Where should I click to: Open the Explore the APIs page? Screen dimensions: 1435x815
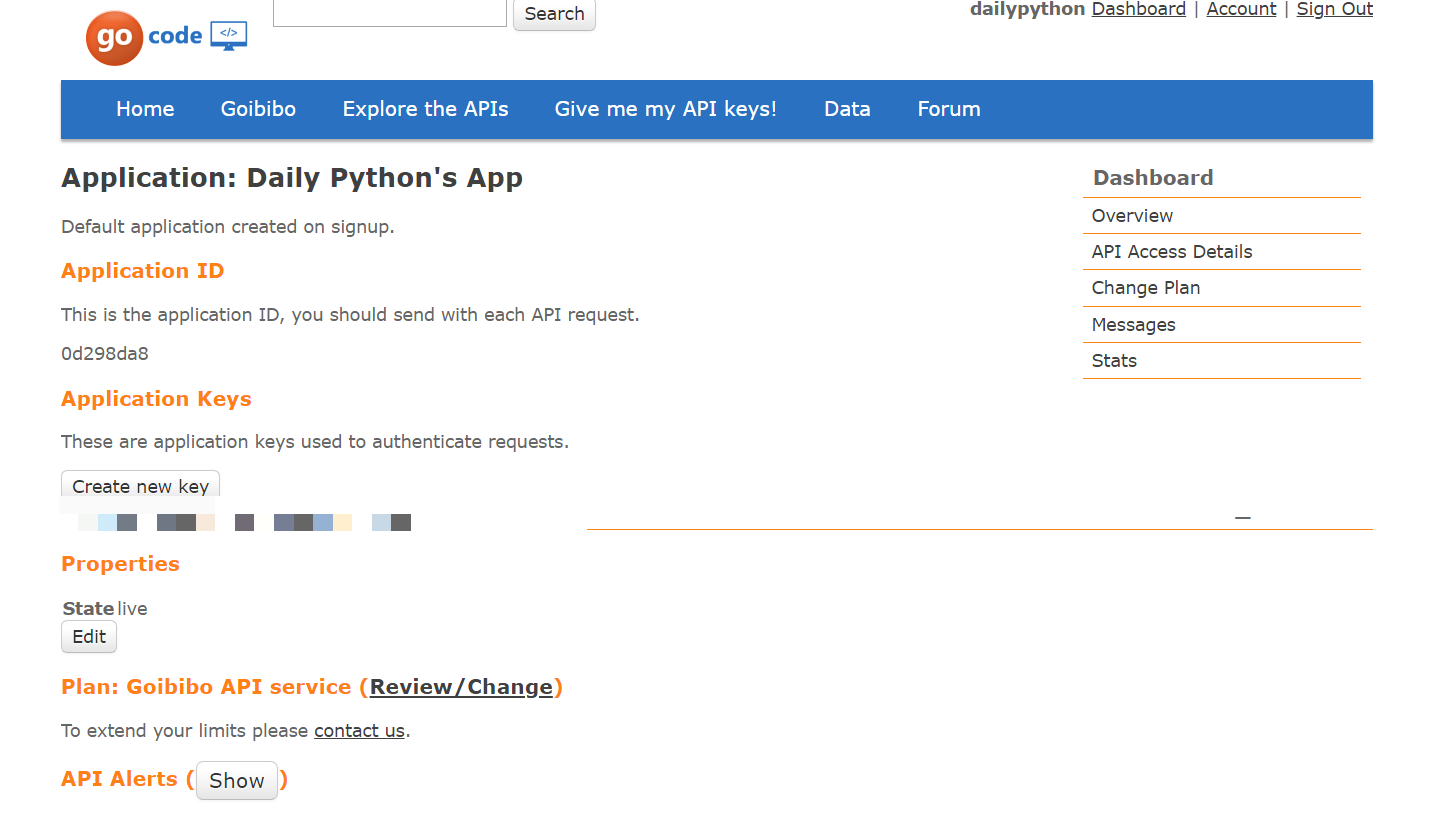[x=425, y=109]
